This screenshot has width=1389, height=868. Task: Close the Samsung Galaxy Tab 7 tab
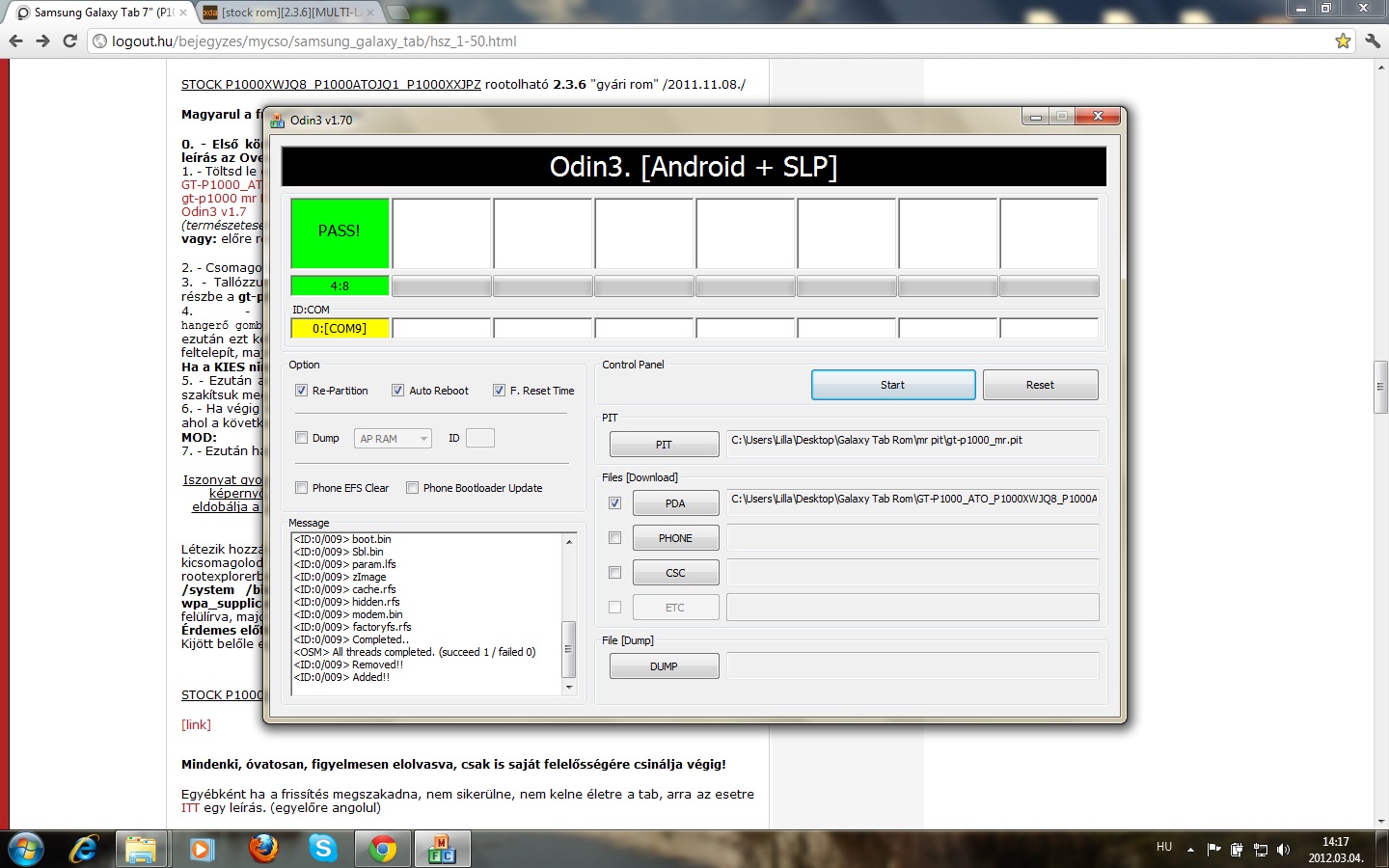182,13
